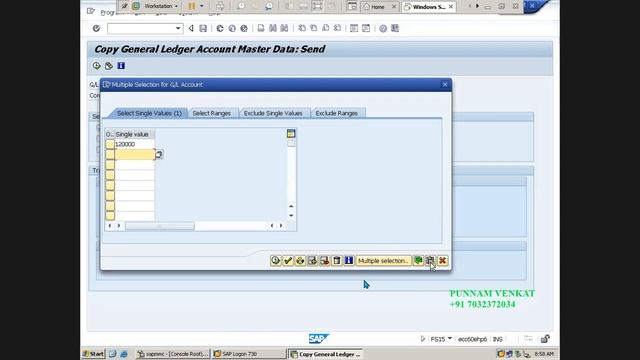The image size is (640, 360).
Task: Click the Upload from clipboard icon
Action: (x=430, y=260)
